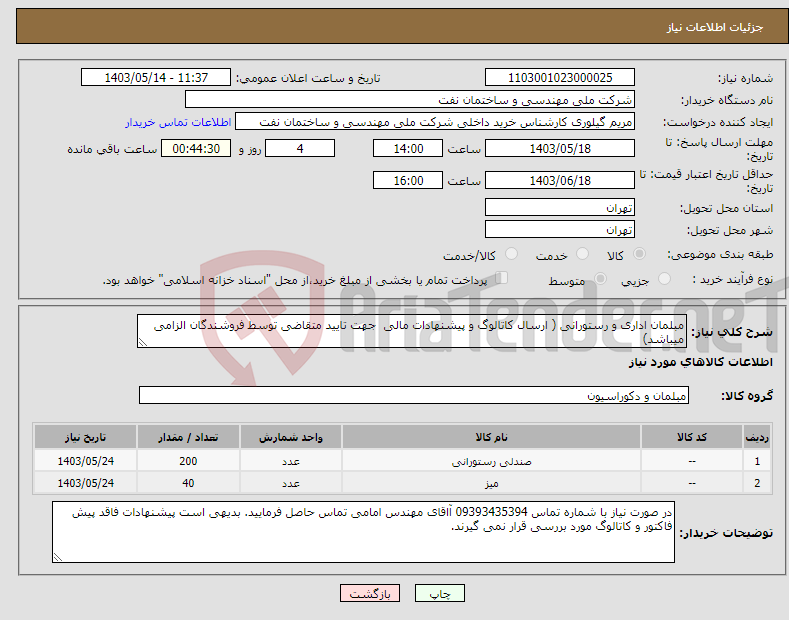Click the delivery city field تهران
The height and width of the screenshot is (620, 789).
click(560, 229)
